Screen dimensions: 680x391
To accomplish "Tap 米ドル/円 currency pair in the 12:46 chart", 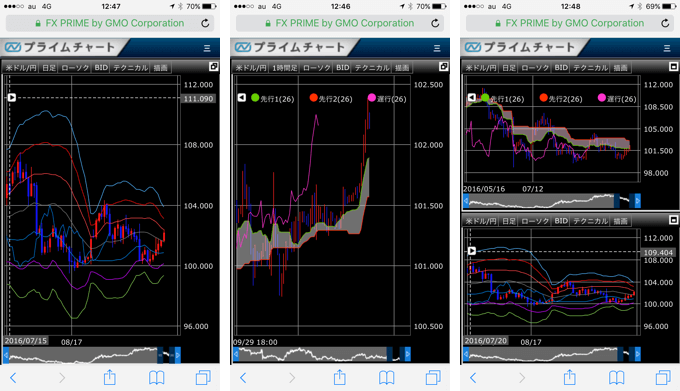I will [251, 68].
